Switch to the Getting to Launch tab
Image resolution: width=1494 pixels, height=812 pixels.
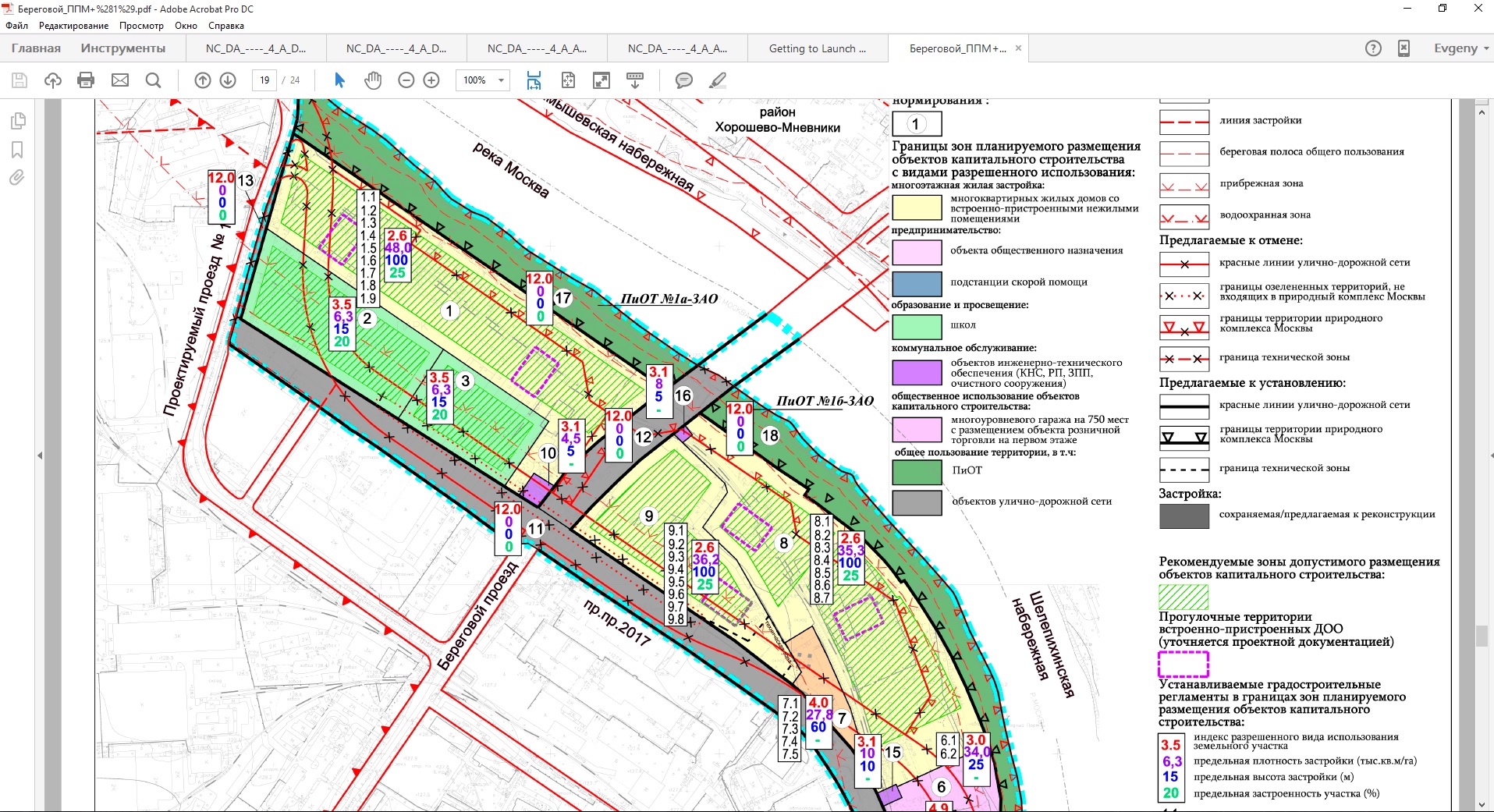point(818,48)
